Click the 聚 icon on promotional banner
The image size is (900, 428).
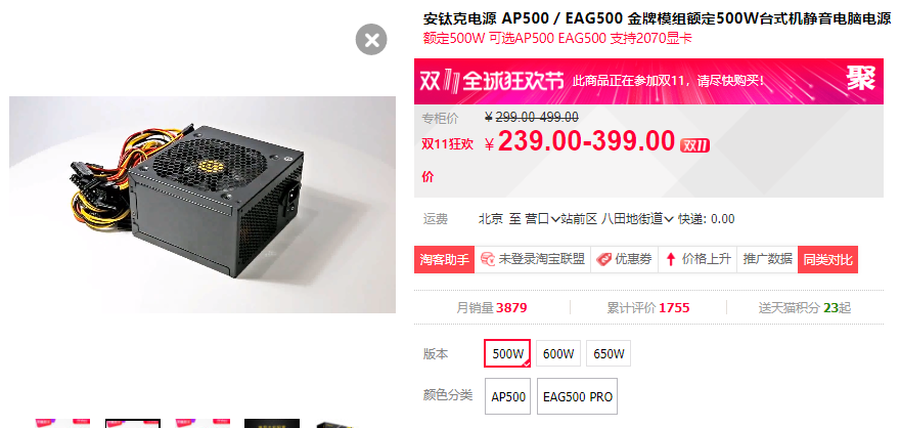(x=861, y=78)
